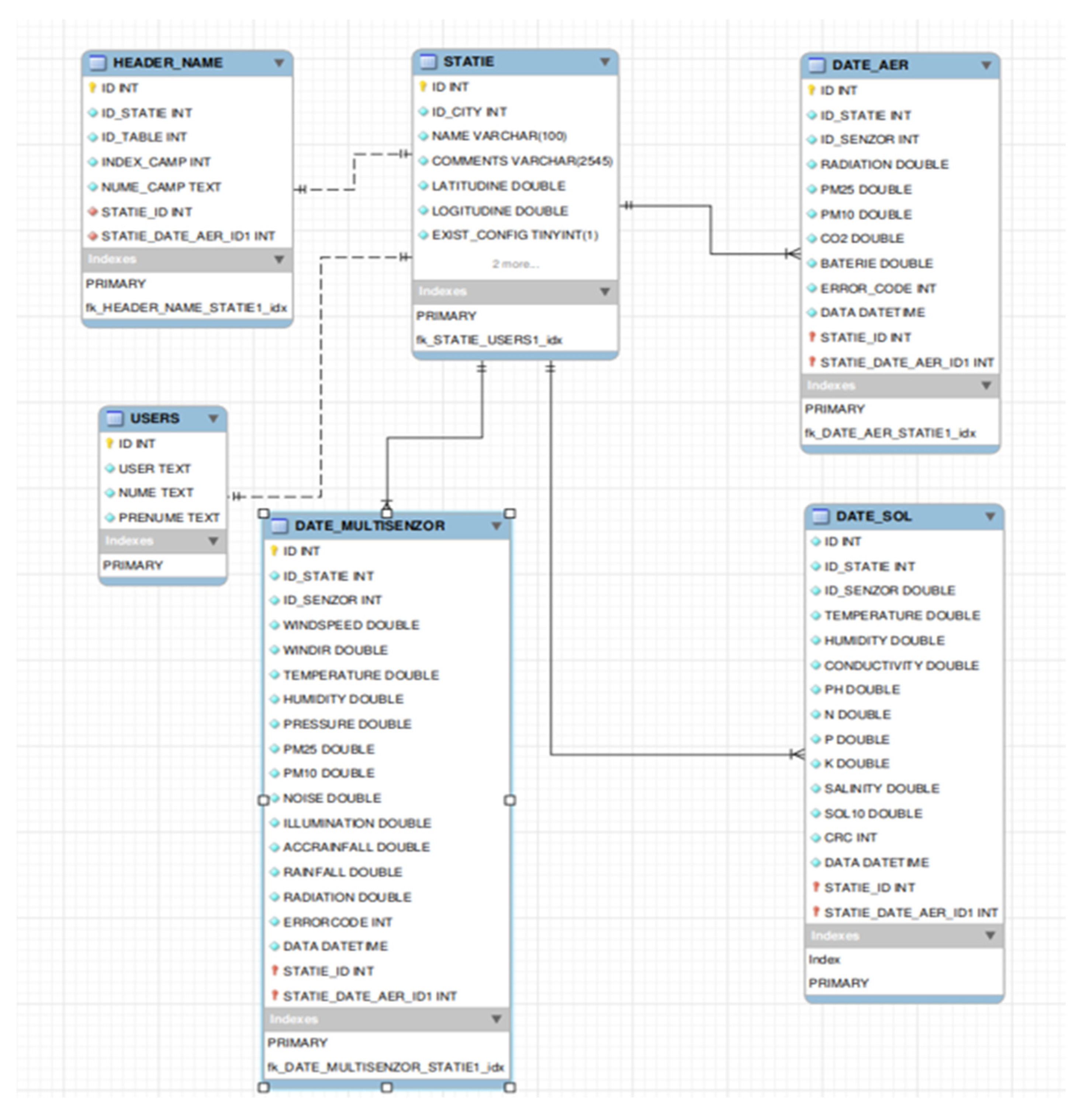Collapse the STATIE table with header arrow
The width and height of the screenshot is (1086, 1120).
(x=604, y=61)
